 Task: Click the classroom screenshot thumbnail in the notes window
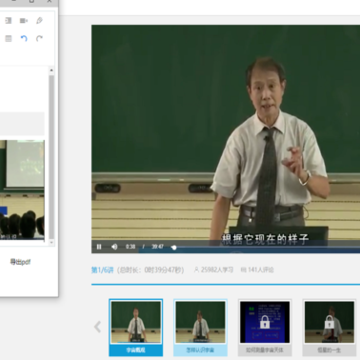pos(22,190)
